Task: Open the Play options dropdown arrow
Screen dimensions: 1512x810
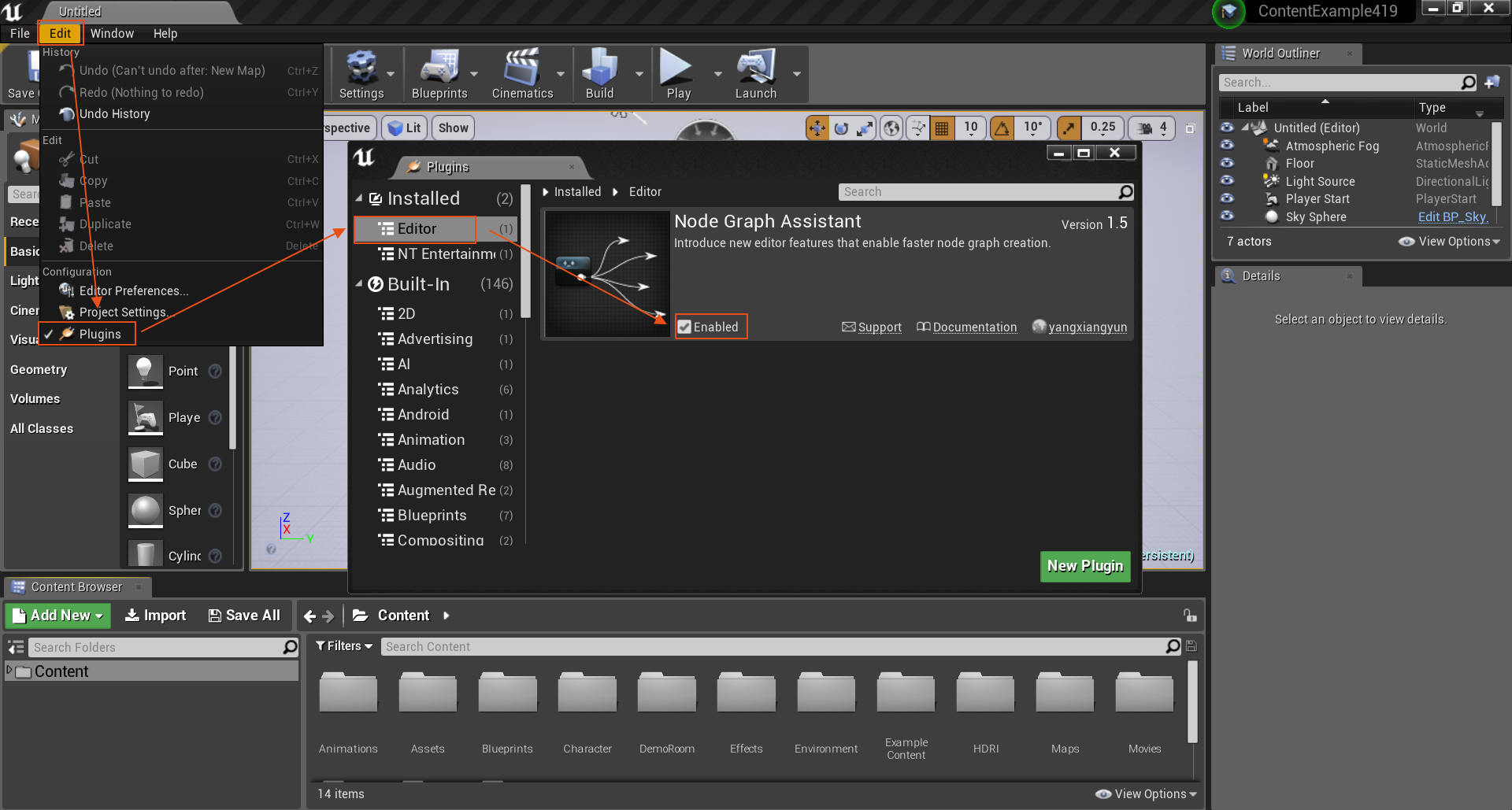Action: [717, 74]
